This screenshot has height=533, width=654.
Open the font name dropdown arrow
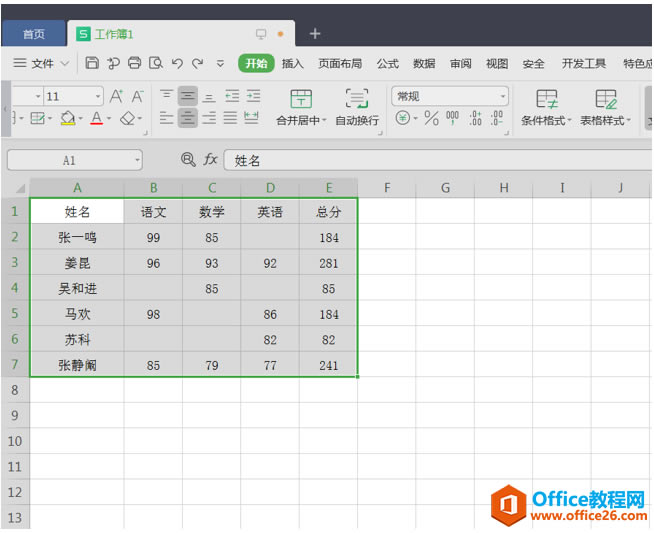tap(38, 97)
